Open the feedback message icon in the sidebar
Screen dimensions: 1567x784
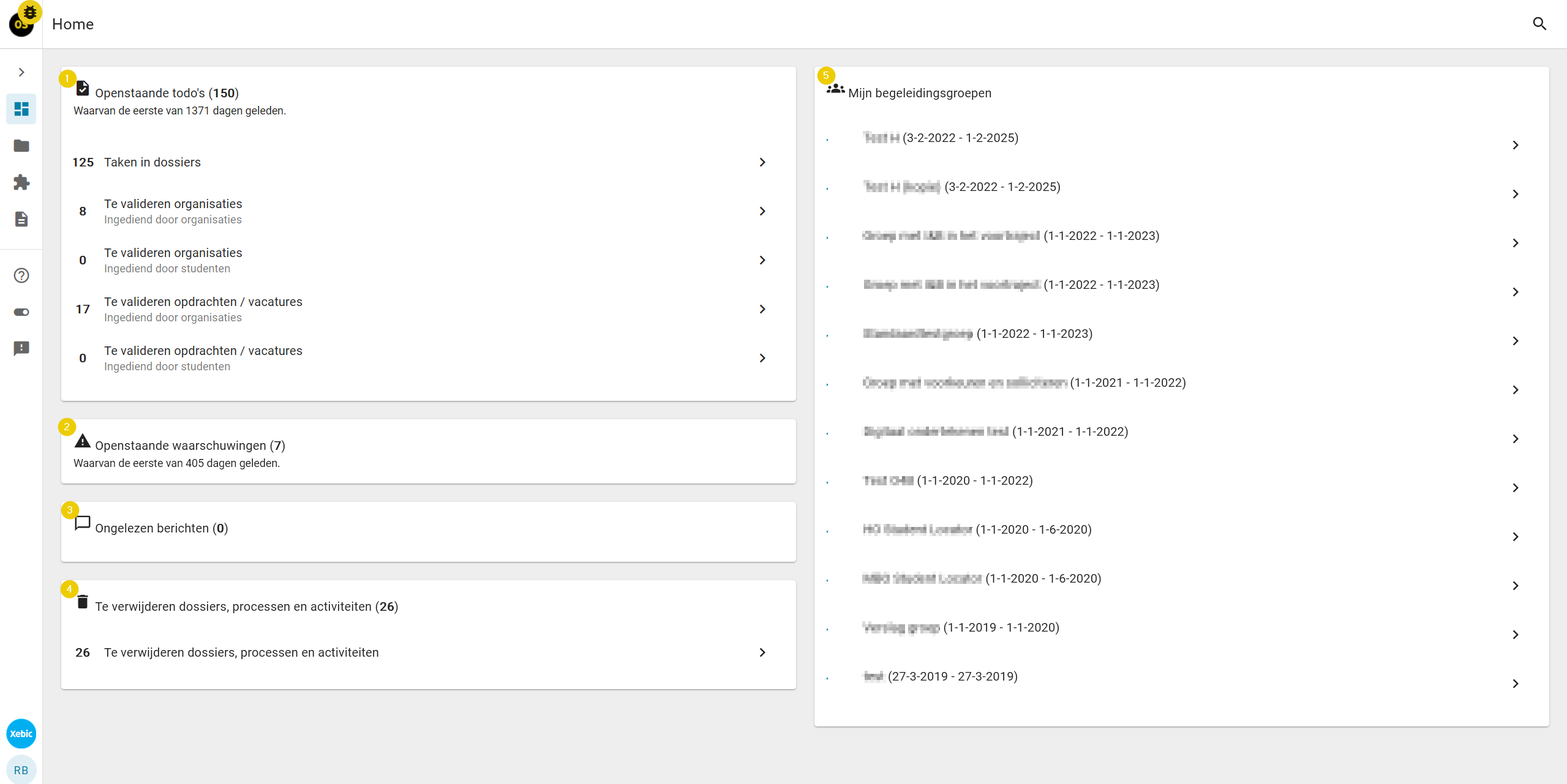pyautogui.click(x=21, y=349)
